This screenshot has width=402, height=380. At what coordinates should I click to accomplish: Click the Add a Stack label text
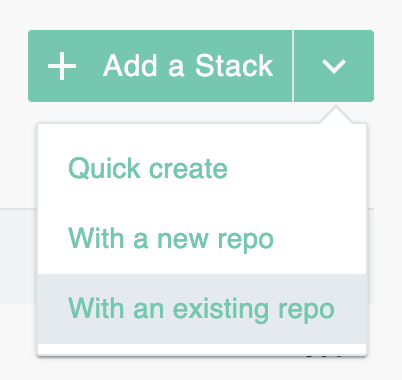point(188,66)
